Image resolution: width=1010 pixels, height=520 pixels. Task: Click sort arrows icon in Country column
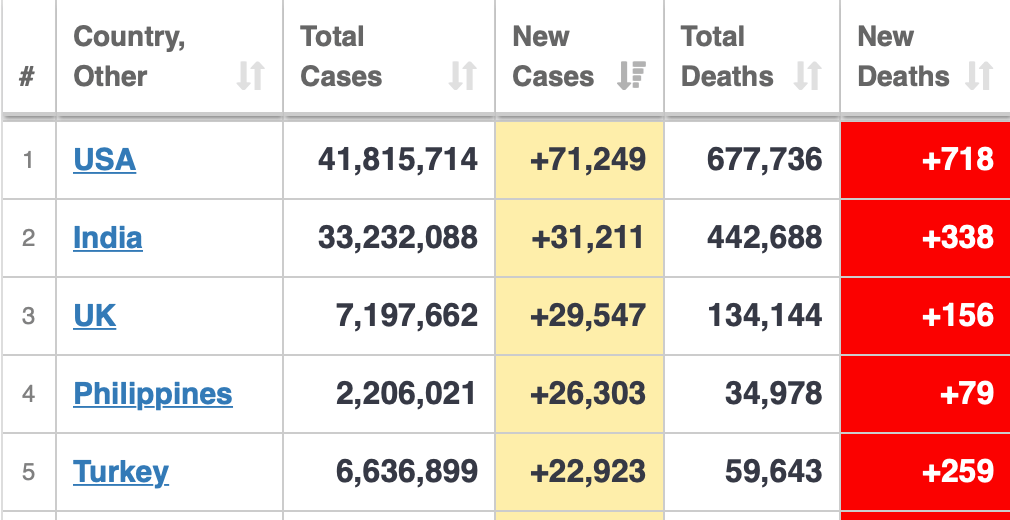[x=250, y=76]
